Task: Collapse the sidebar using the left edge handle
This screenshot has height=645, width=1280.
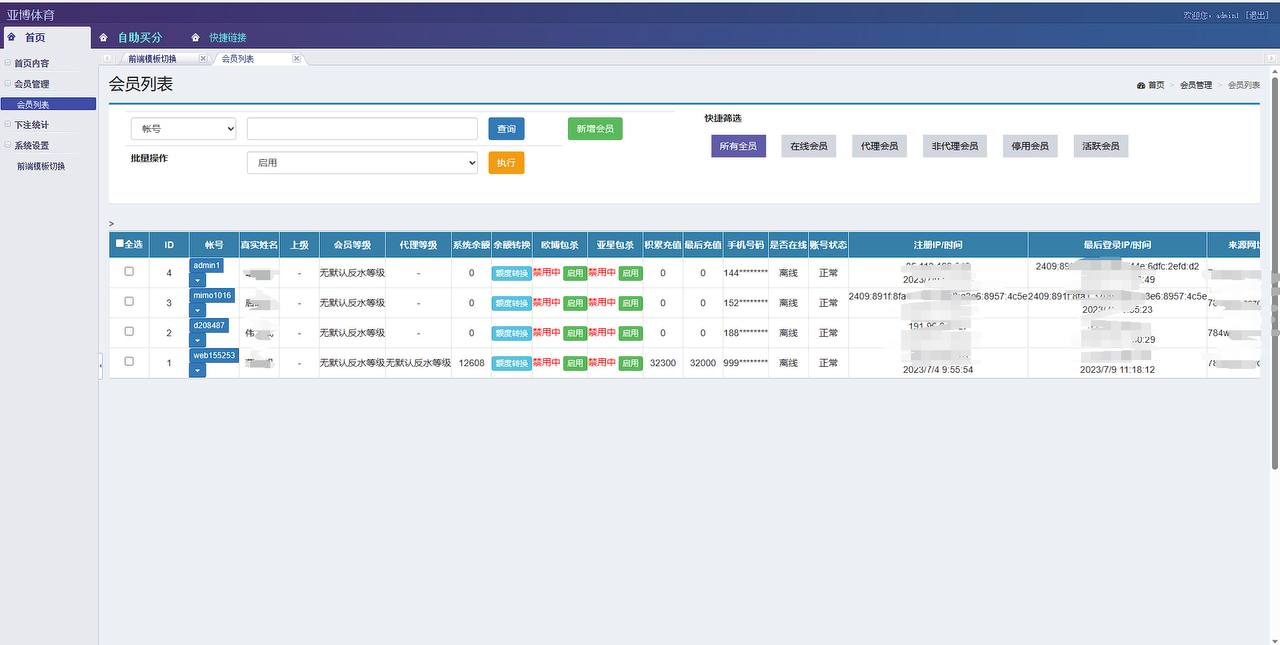Action: 100,367
